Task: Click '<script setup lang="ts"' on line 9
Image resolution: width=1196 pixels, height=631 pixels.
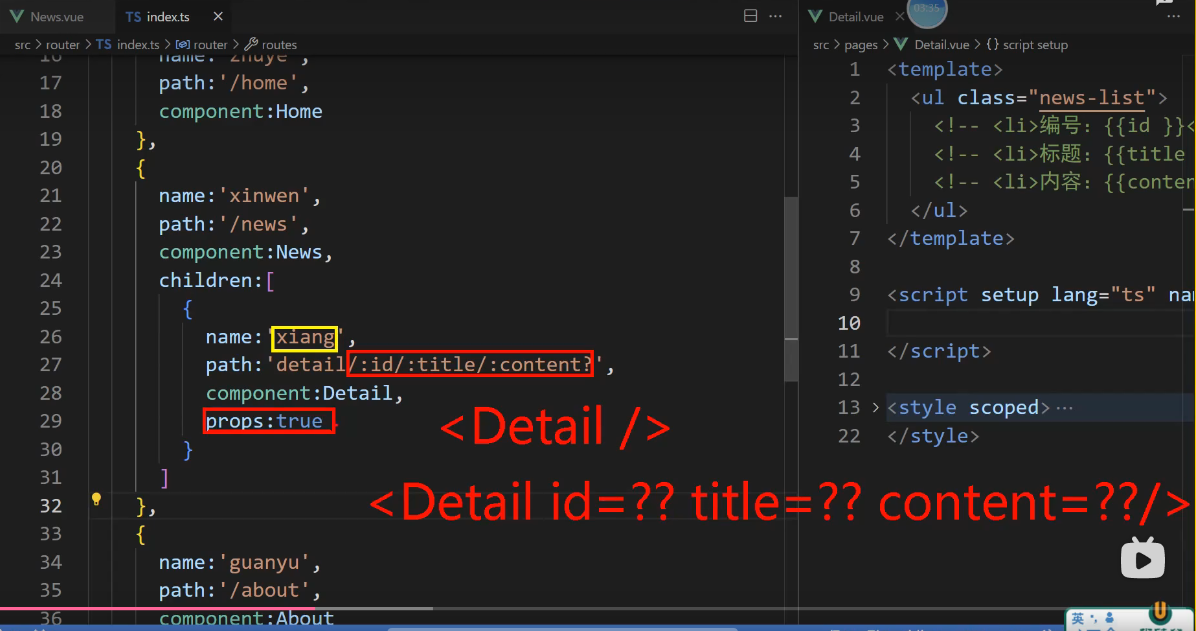Action: (1021, 295)
